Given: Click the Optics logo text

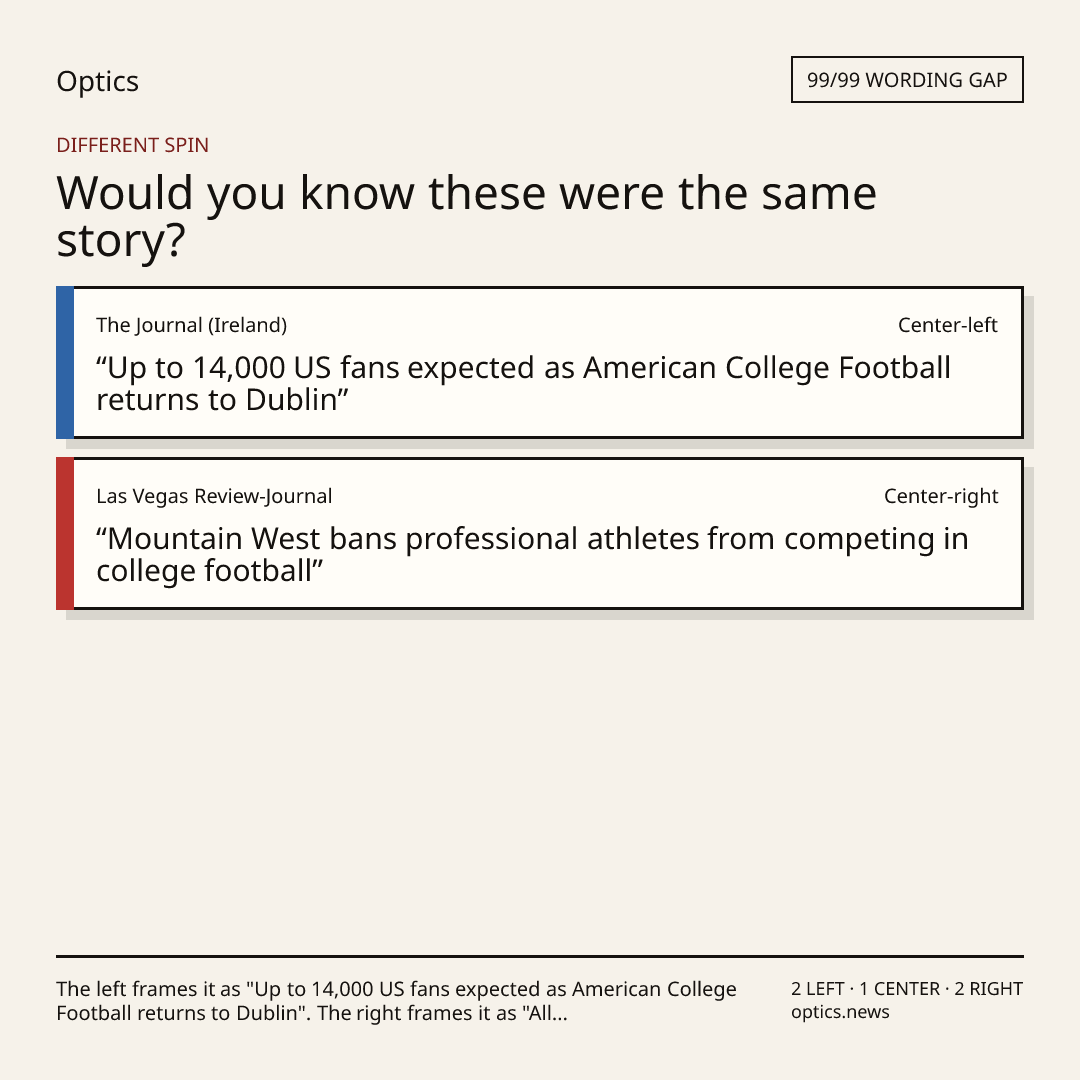Looking at the screenshot, I should tap(97, 82).
